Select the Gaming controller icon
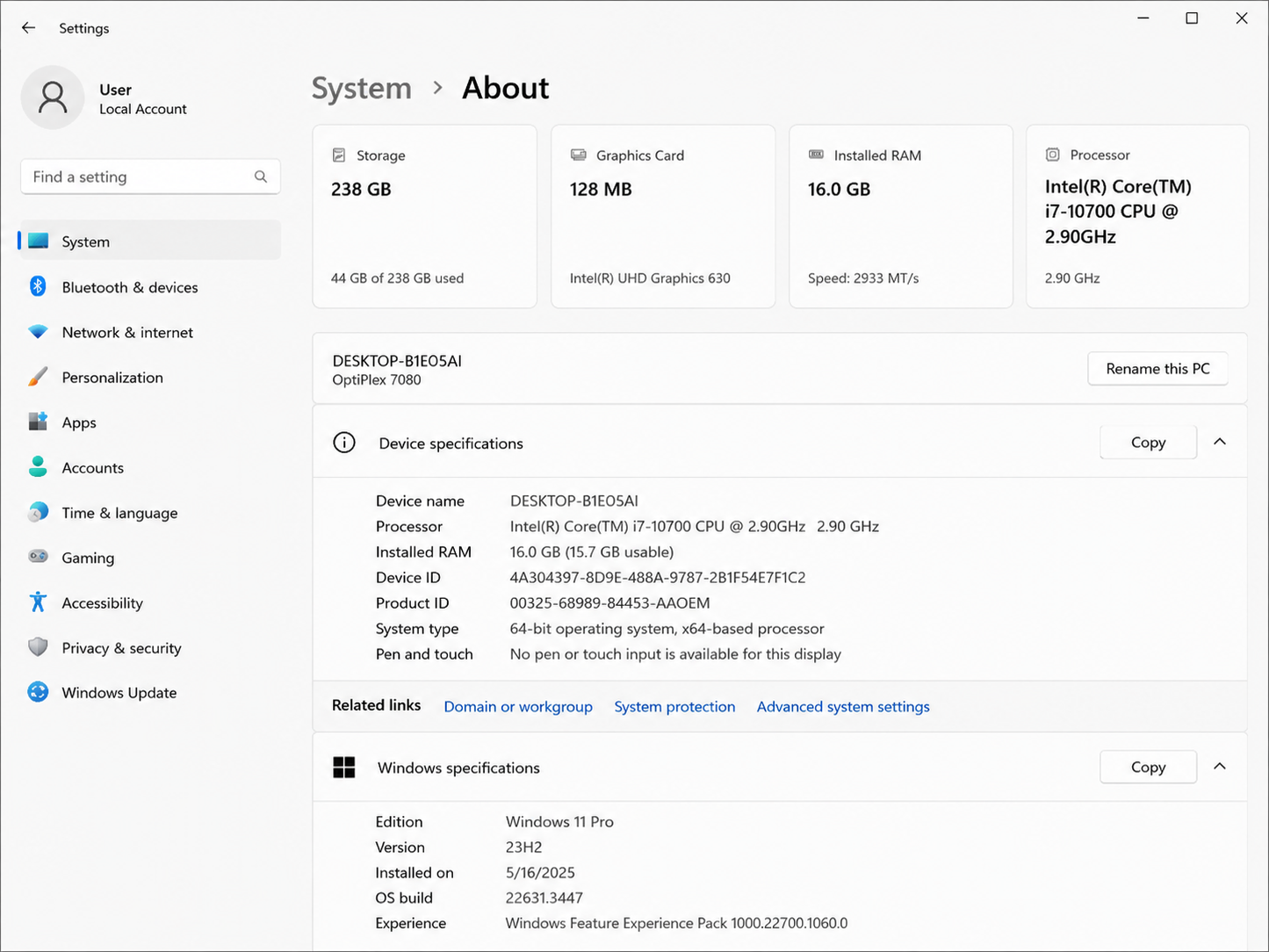Image resolution: width=1269 pixels, height=952 pixels. (38, 556)
